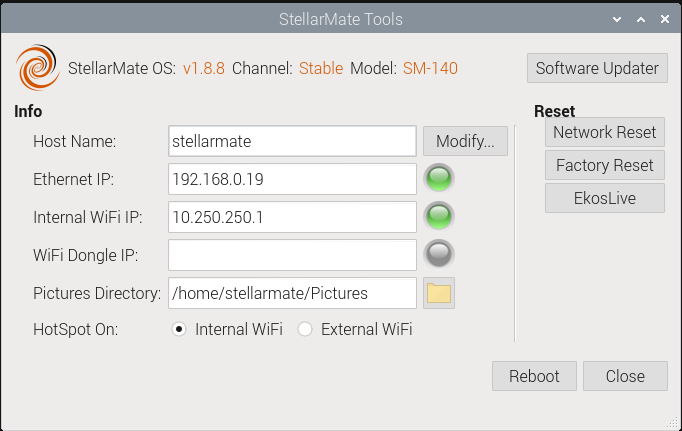Open EkosLive settings
The image size is (682, 431).
605,198
